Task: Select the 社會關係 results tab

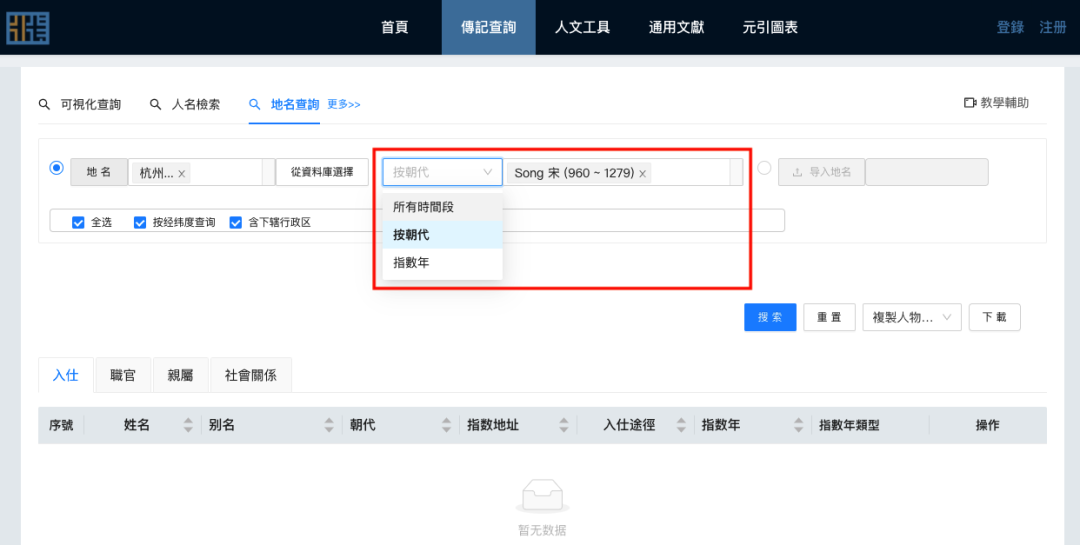Action: (251, 375)
